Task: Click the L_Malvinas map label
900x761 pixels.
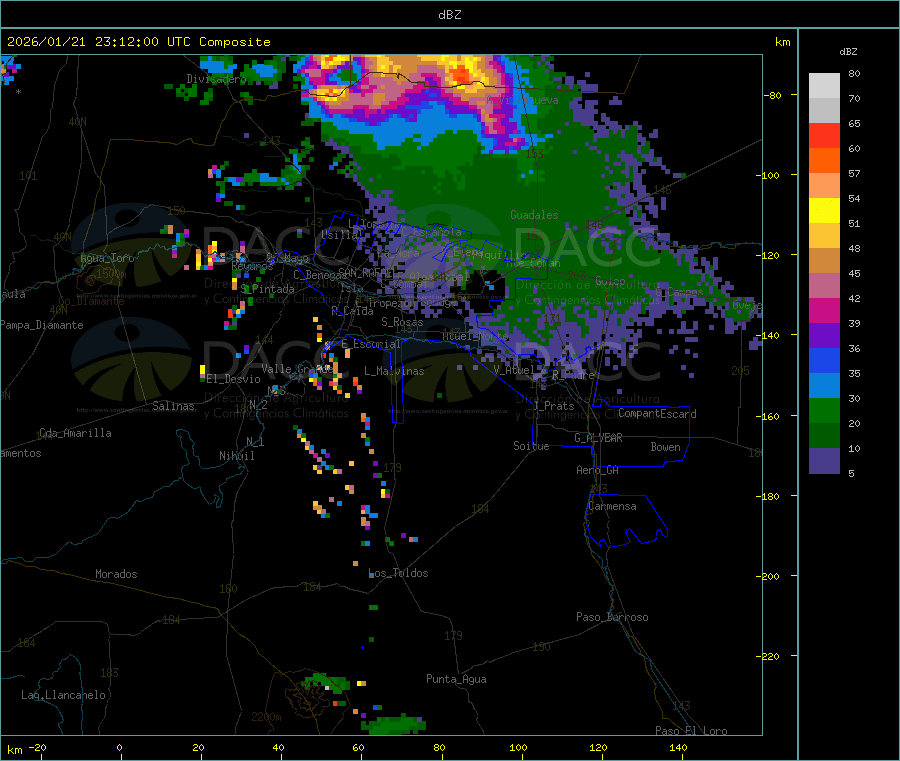Action: click(x=394, y=371)
